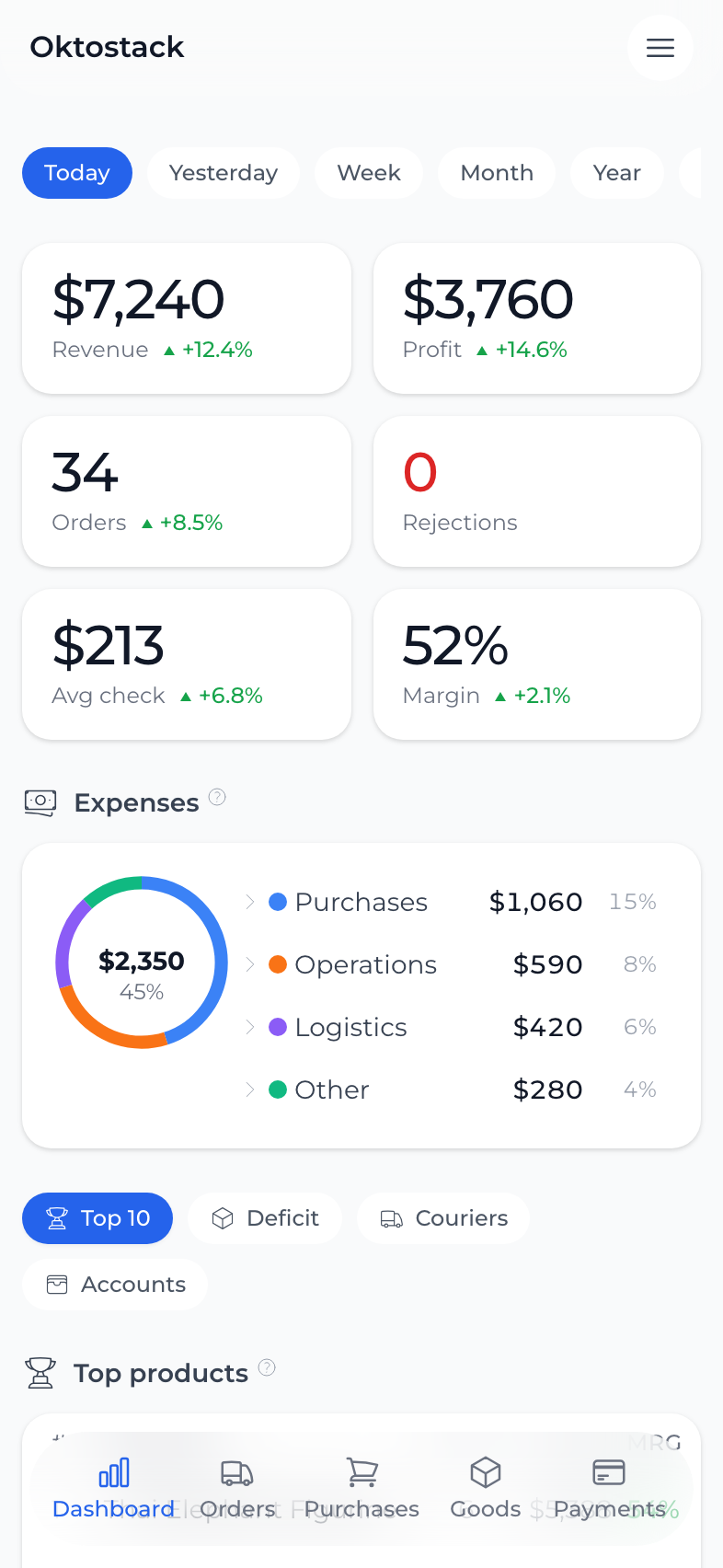Expand the Logistics expense details

coord(250,1027)
